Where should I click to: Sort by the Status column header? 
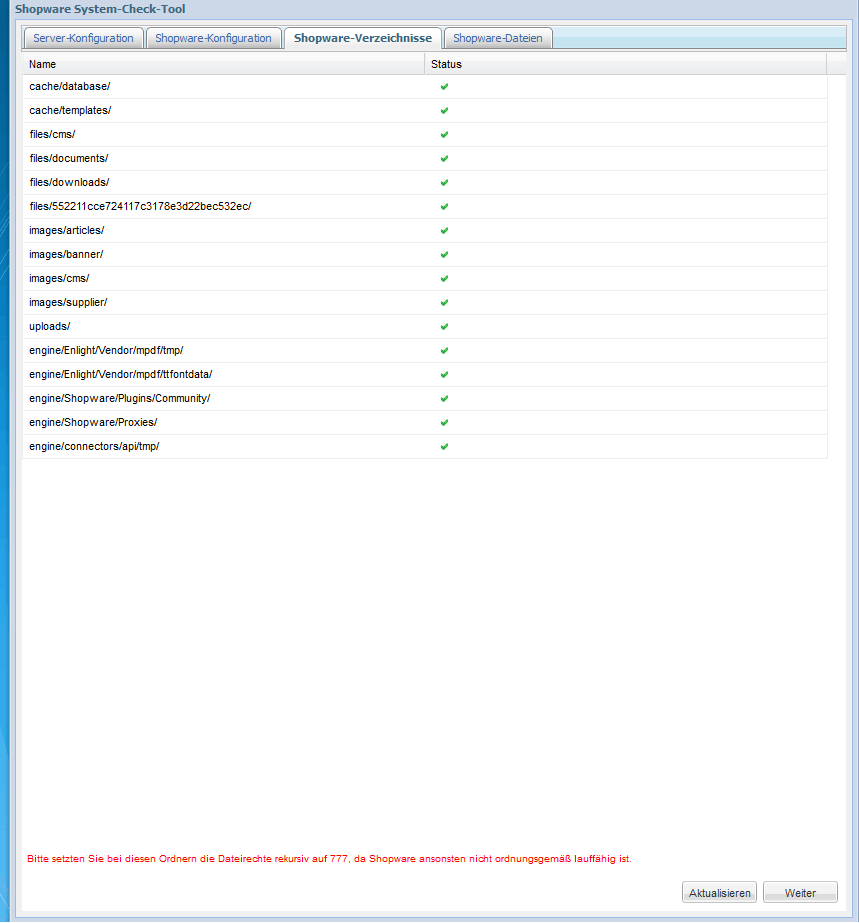tap(625, 64)
